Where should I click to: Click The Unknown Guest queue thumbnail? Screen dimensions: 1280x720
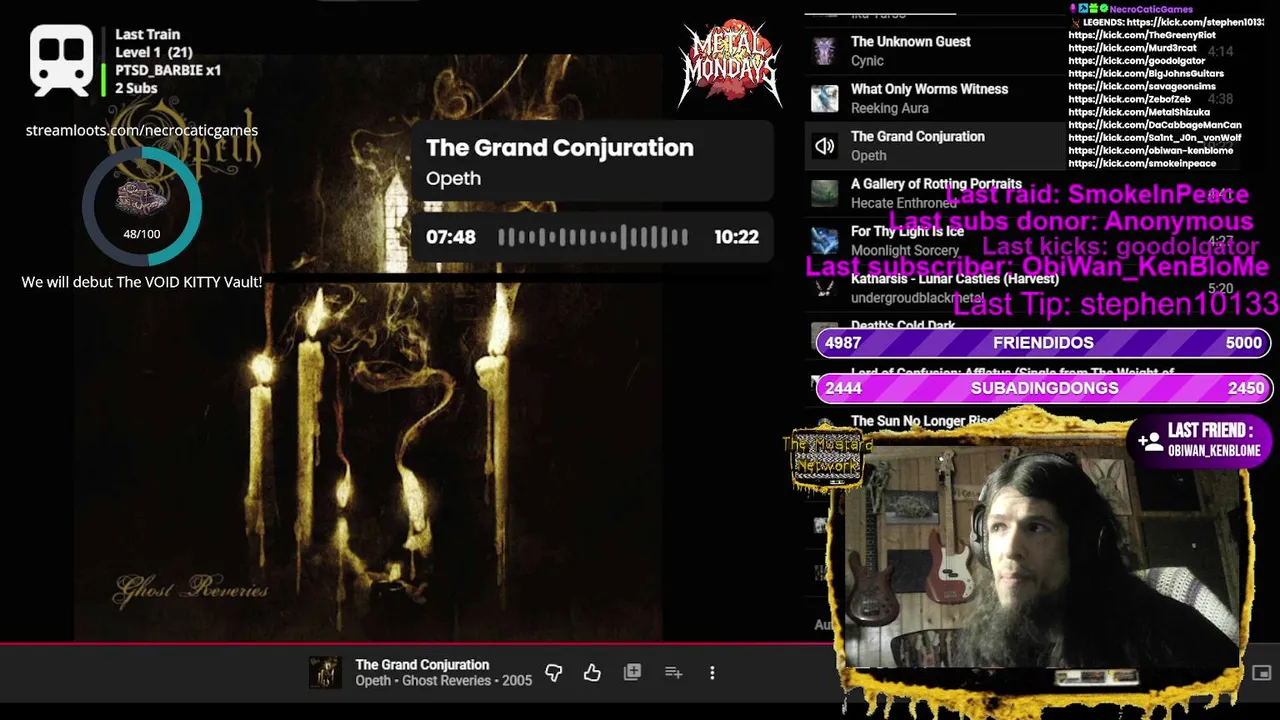coord(824,51)
